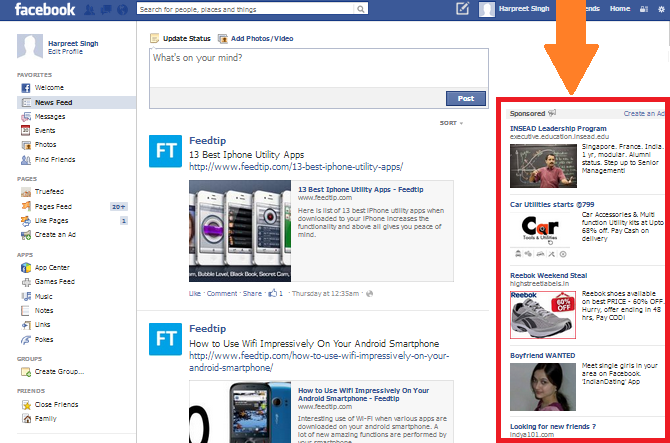Open INSEAD Leadership Program ad
Viewport: 670px width, 443px height.
[x=558, y=129]
